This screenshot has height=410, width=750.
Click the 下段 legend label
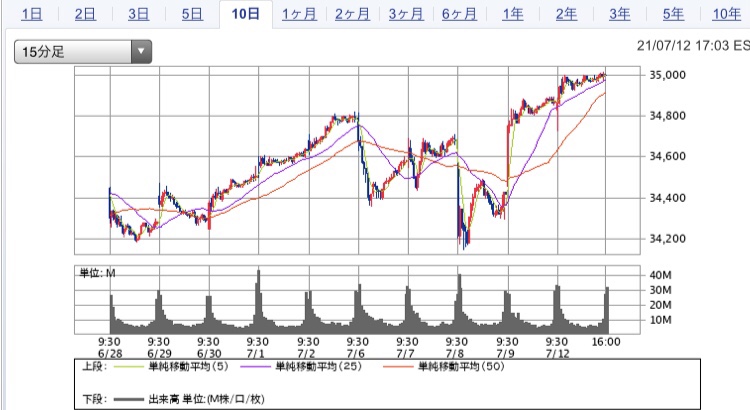pyautogui.click(x=95, y=399)
